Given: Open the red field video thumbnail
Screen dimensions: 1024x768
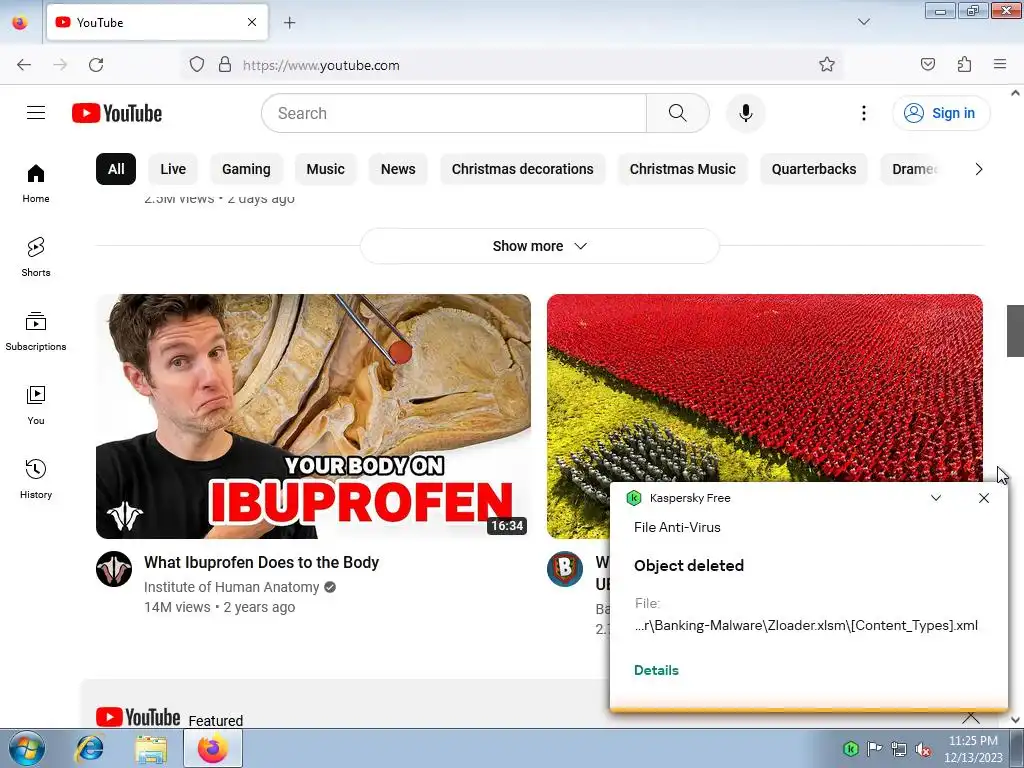Looking at the screenshot, I should 765,389.
